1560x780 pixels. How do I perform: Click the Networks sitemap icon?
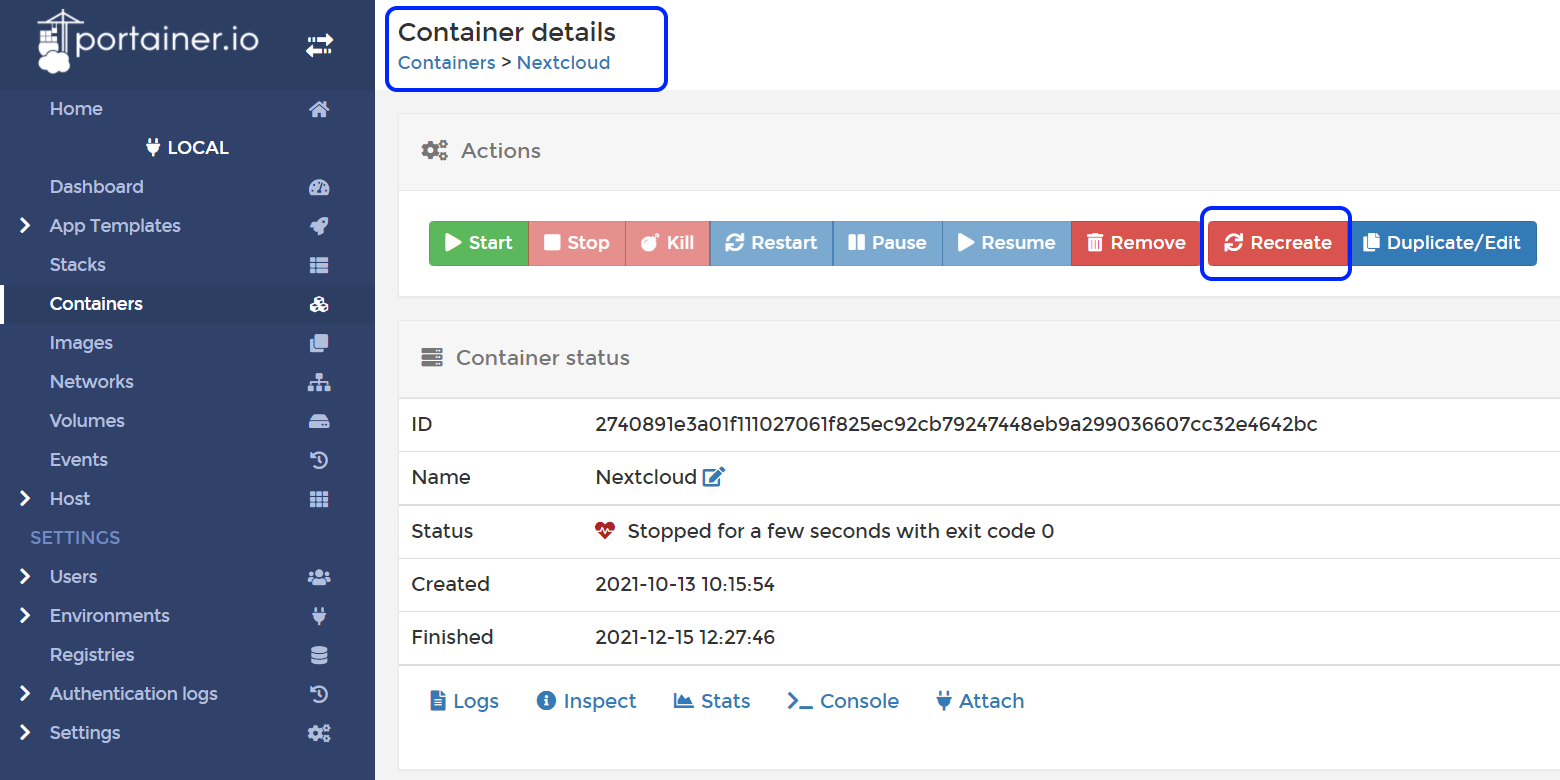click(x=319, y=382)
